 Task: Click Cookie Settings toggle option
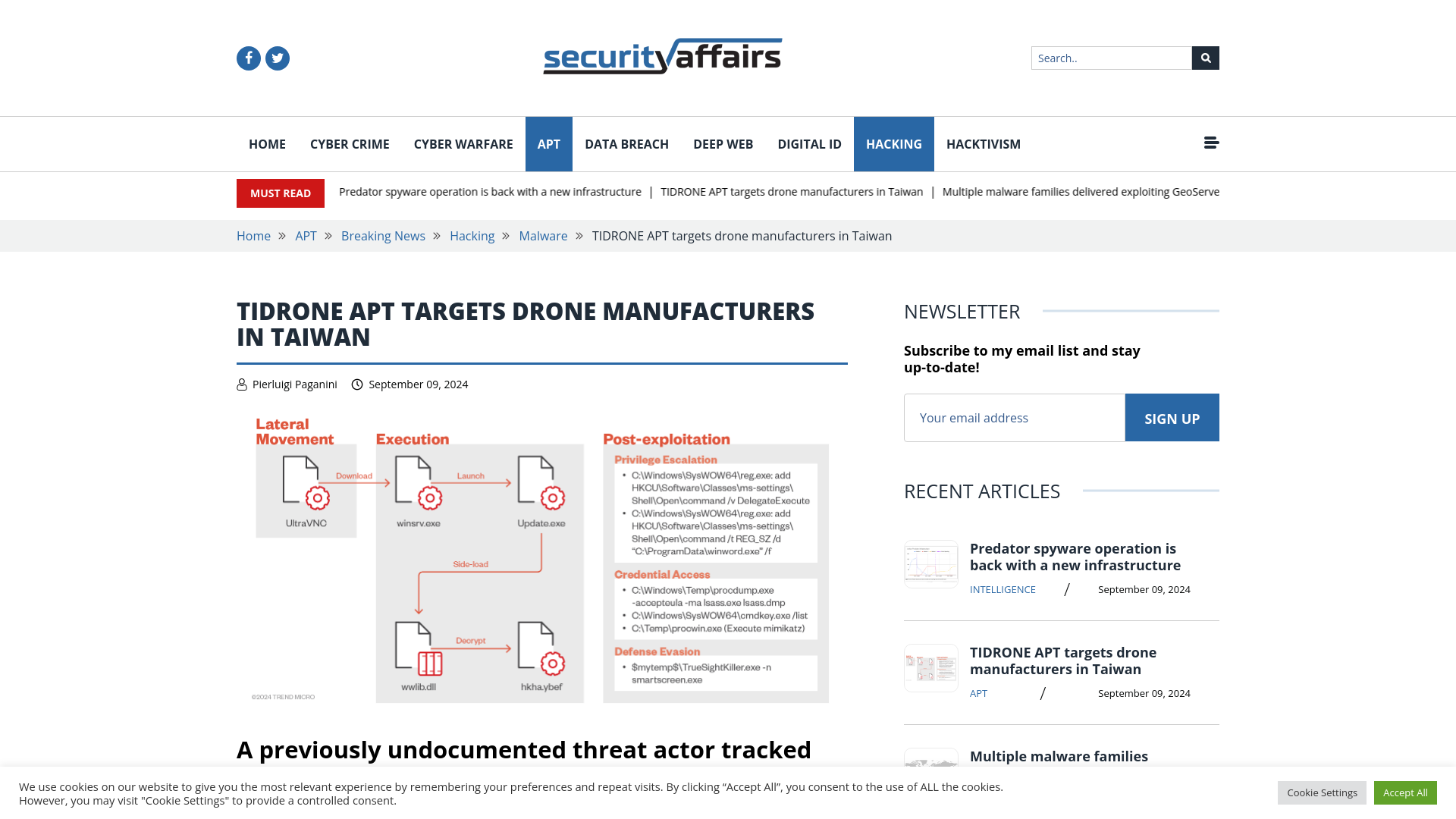pos(1322,792)
